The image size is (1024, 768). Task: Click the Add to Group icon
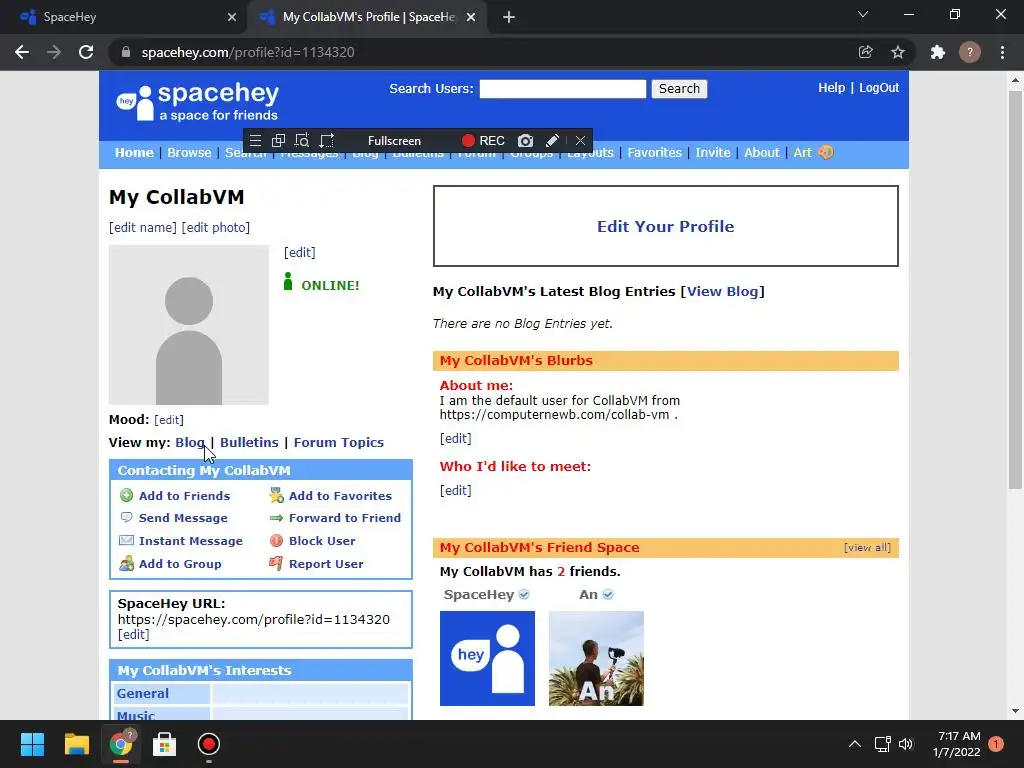(127, 563)
